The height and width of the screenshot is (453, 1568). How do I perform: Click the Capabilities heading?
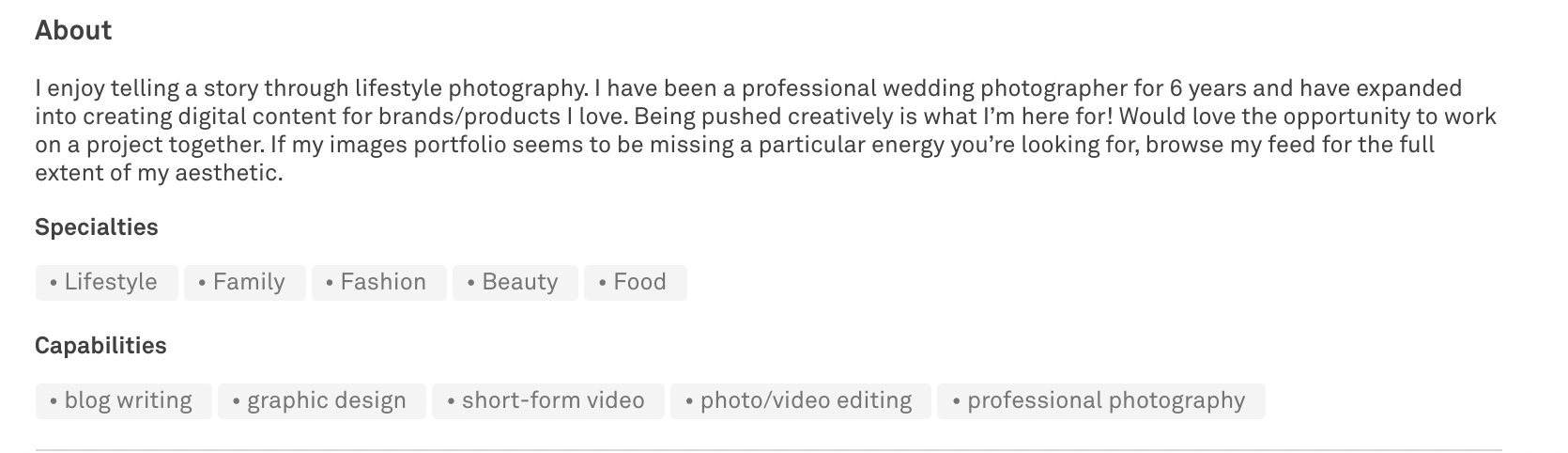click(100, 346)
